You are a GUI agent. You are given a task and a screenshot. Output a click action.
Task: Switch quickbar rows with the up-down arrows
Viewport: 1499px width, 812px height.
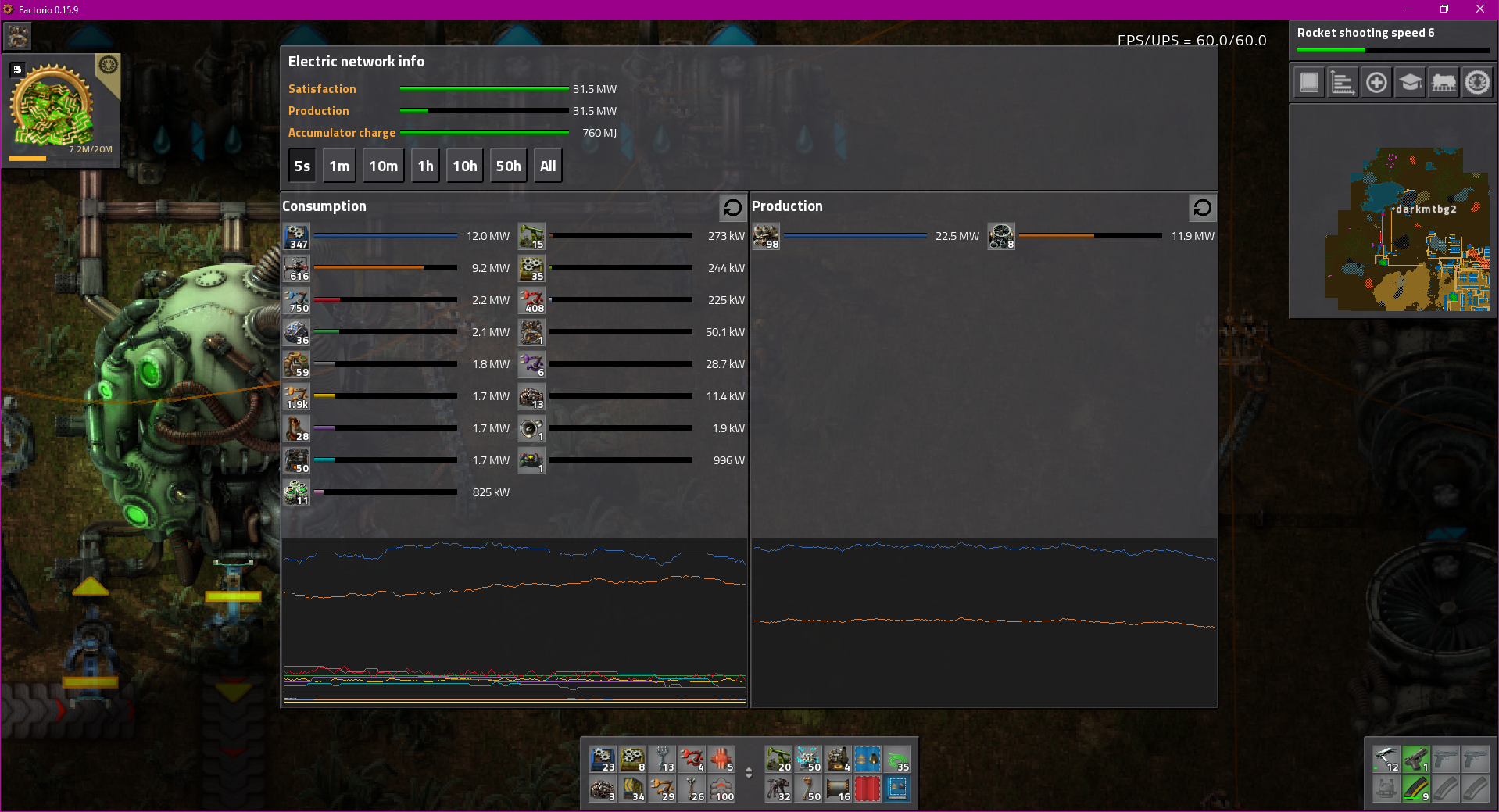pos(749,773)
